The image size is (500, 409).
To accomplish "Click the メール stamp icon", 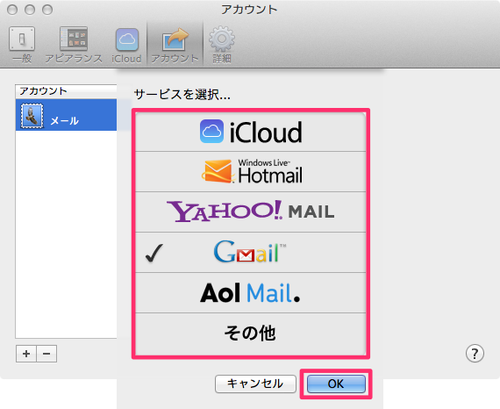I will [x=32, y=116].
